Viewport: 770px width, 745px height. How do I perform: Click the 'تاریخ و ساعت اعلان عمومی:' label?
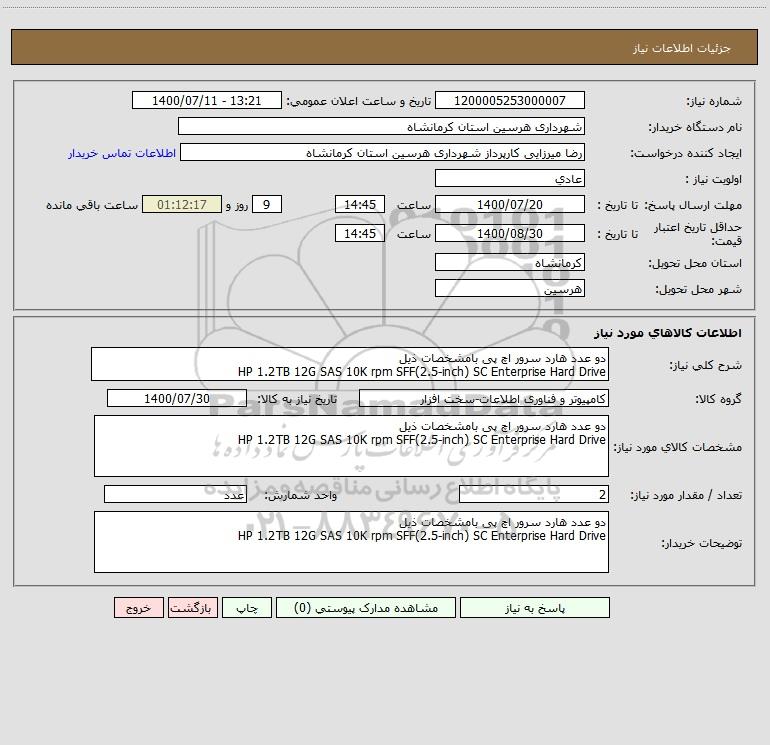pos(358,101)
